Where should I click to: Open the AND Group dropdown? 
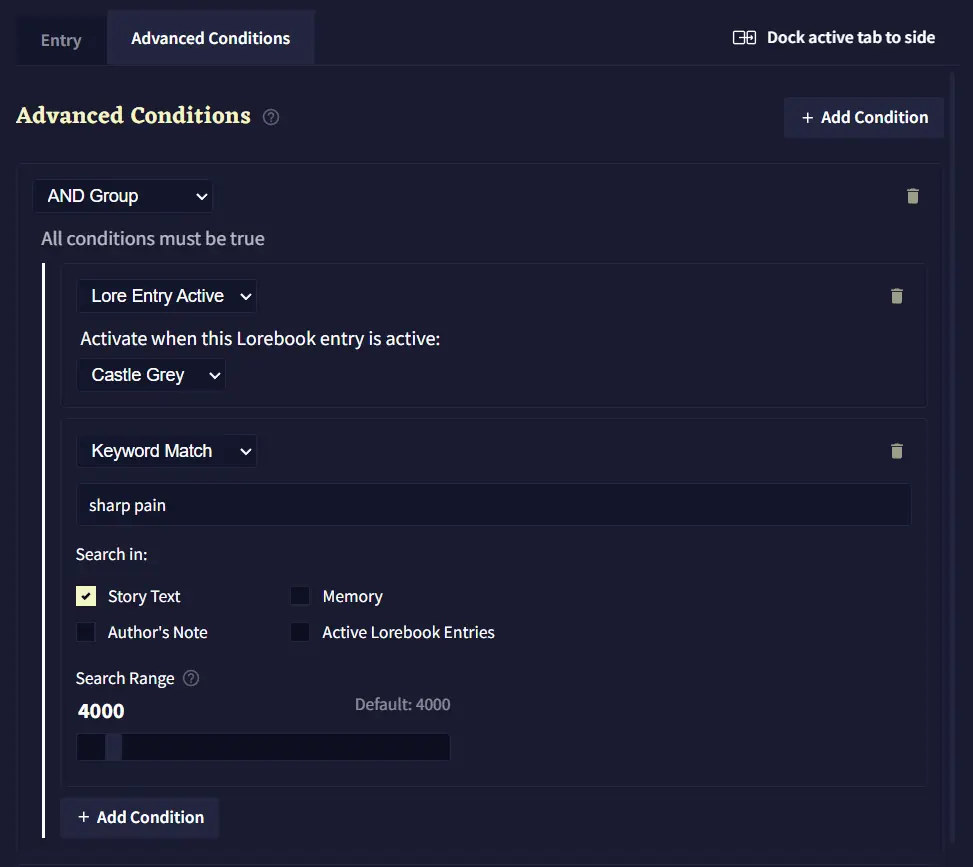[x=123, y=196]
